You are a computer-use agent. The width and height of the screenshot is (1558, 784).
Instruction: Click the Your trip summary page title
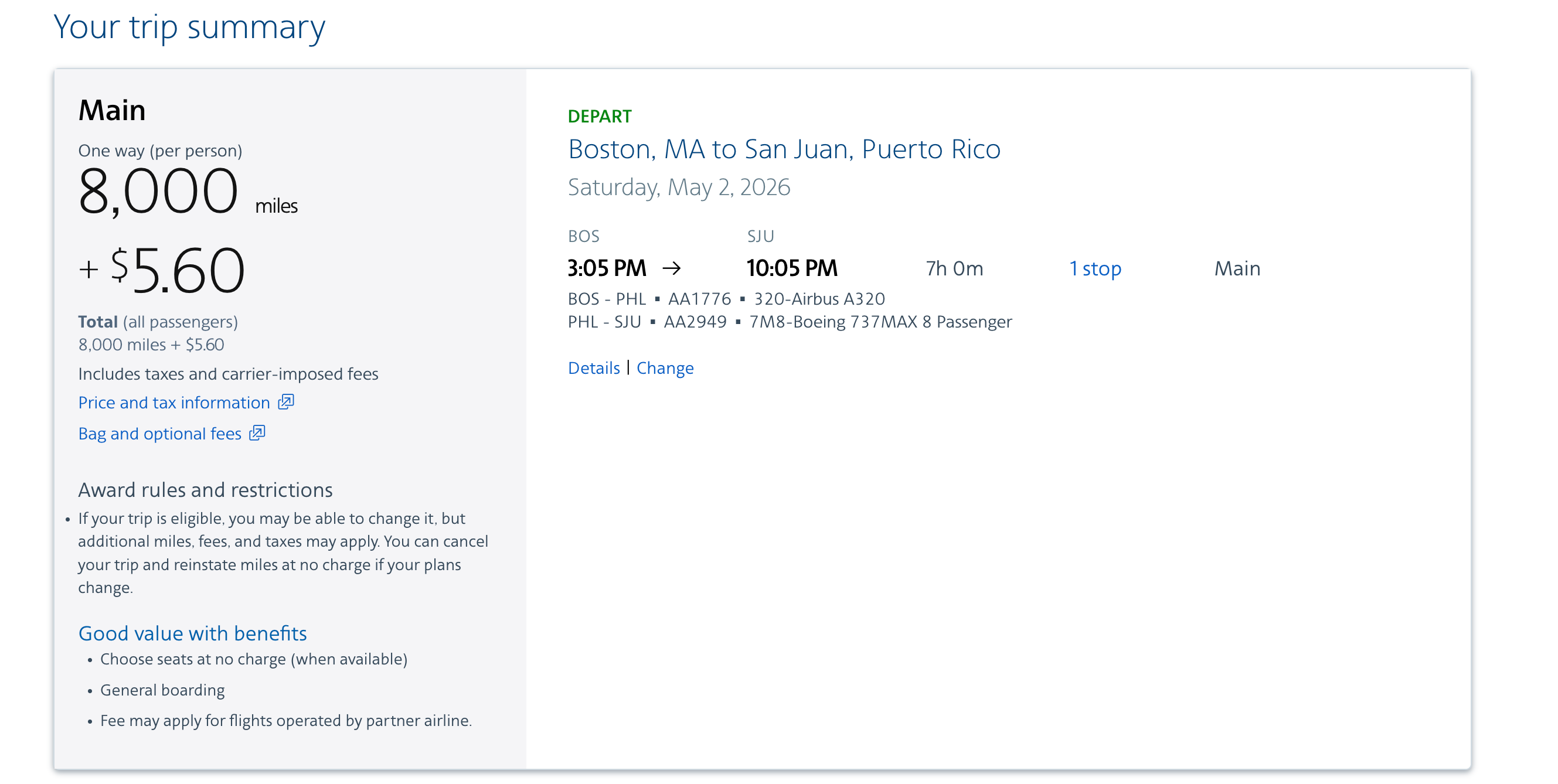coord(189,25)
